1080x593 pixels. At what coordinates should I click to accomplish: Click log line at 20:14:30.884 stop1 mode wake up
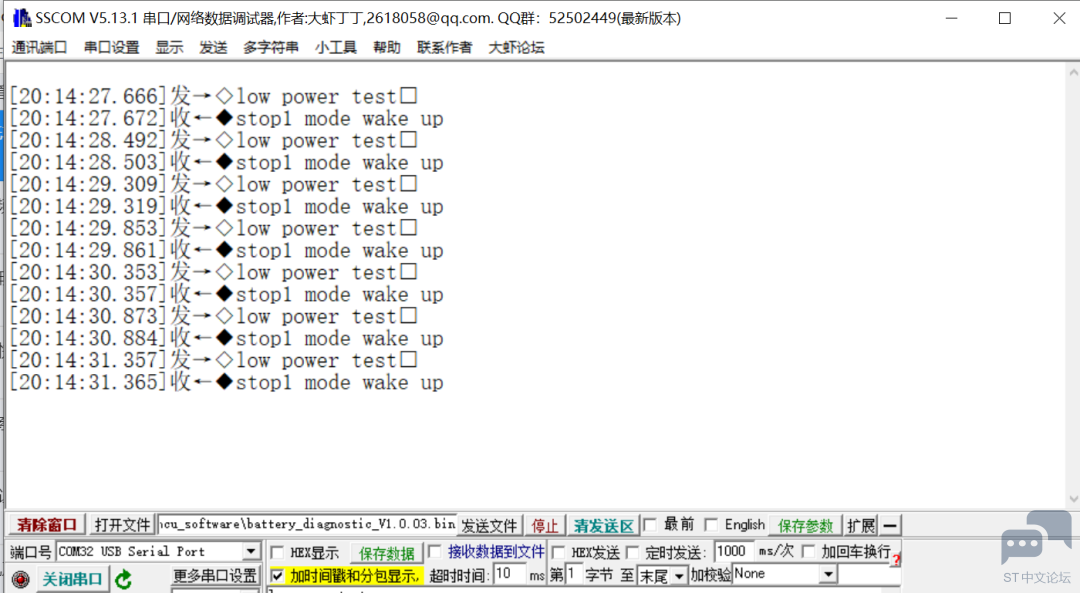[227, 339]
